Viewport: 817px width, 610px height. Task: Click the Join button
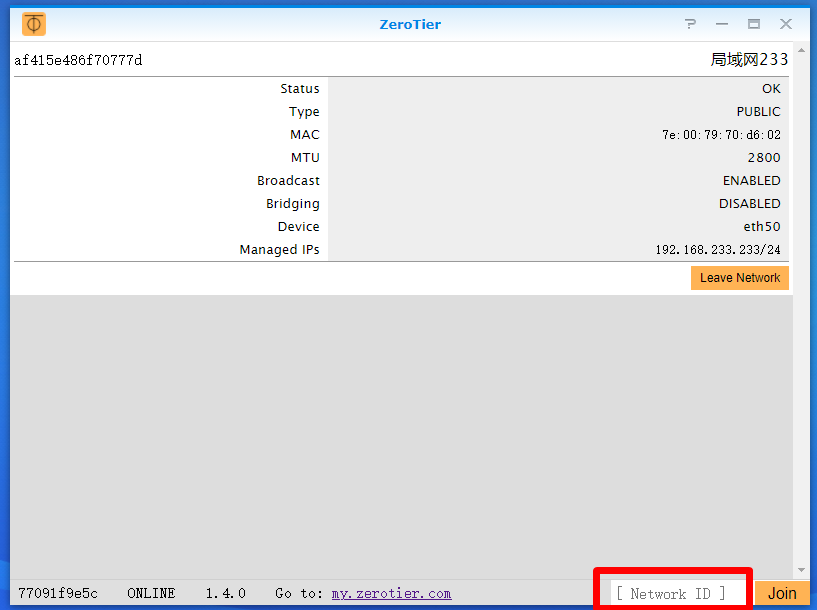point(782,593)
